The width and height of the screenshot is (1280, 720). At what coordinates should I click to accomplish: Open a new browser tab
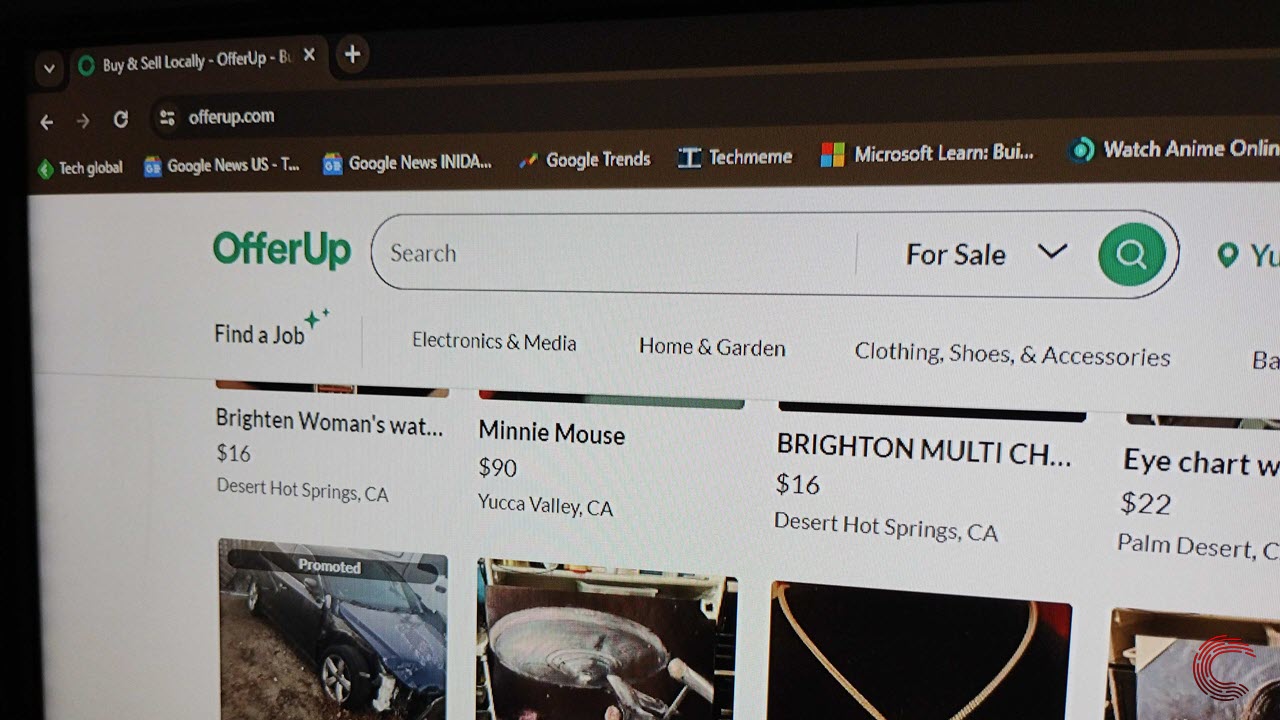(352, 54)
